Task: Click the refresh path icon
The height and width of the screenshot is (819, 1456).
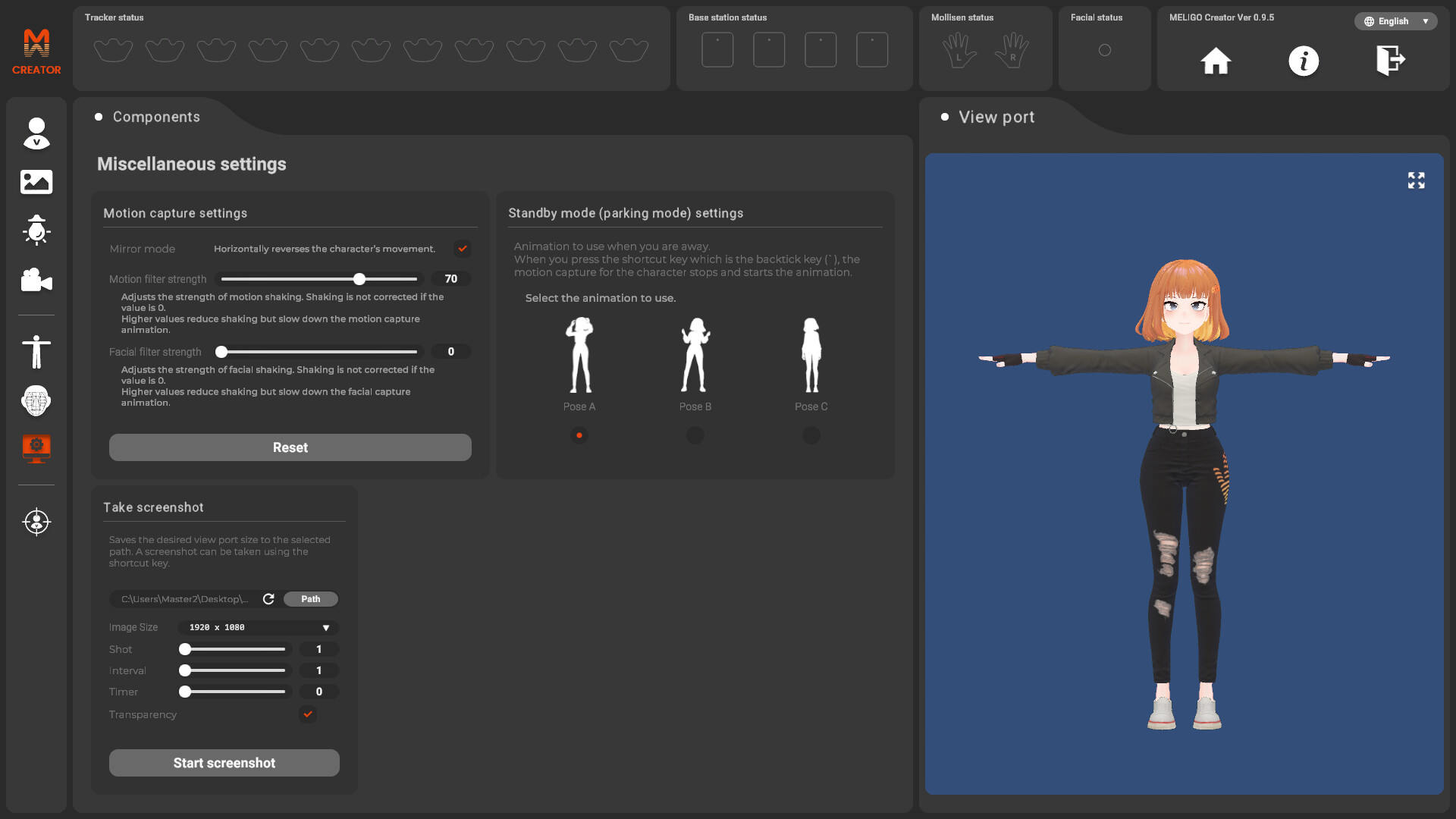Action: (x=268, y=599)
